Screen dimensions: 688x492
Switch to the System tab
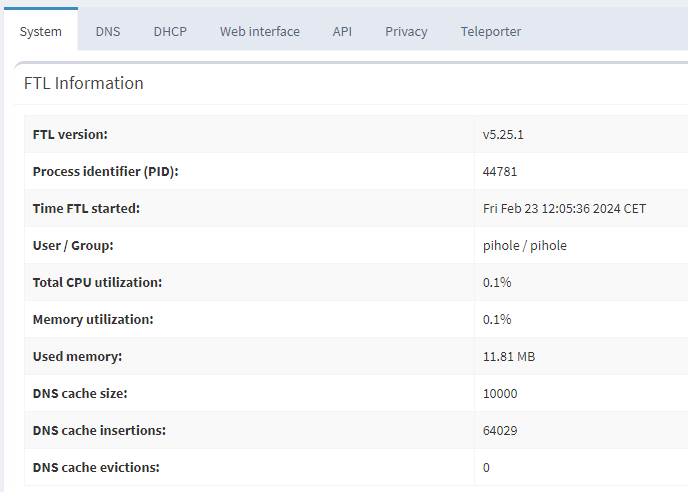pyautogui.click(x=41, y=31)
